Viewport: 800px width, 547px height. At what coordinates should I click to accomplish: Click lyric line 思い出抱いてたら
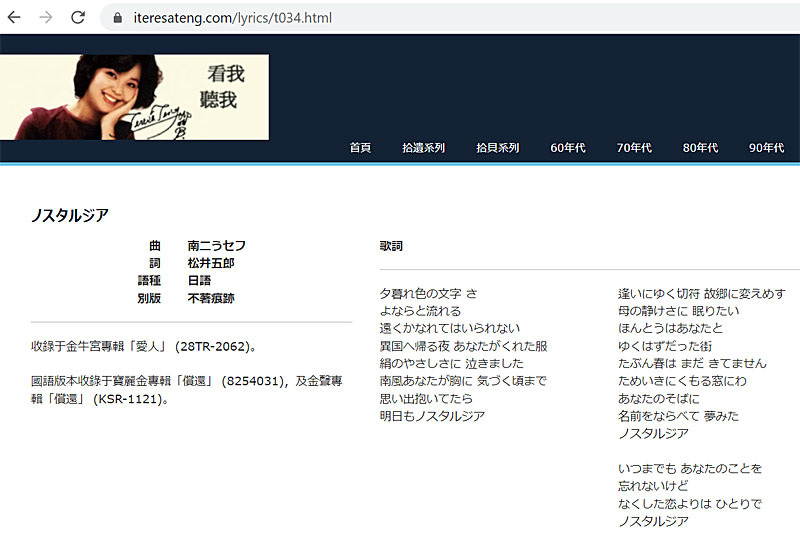click(x=426, y=398)
